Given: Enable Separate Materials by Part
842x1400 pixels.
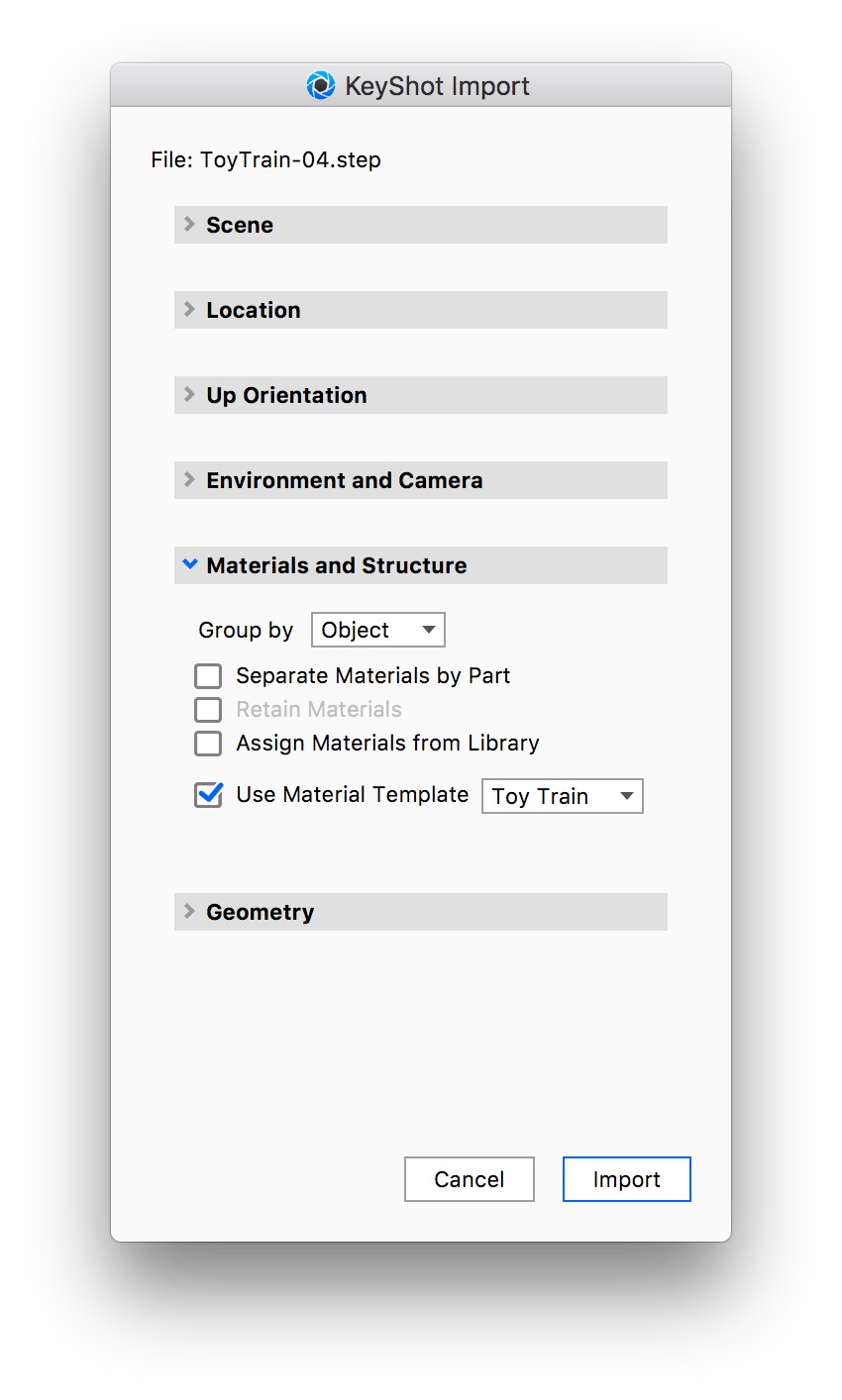Looking at the screenshot, I should (x=208, y=675).
